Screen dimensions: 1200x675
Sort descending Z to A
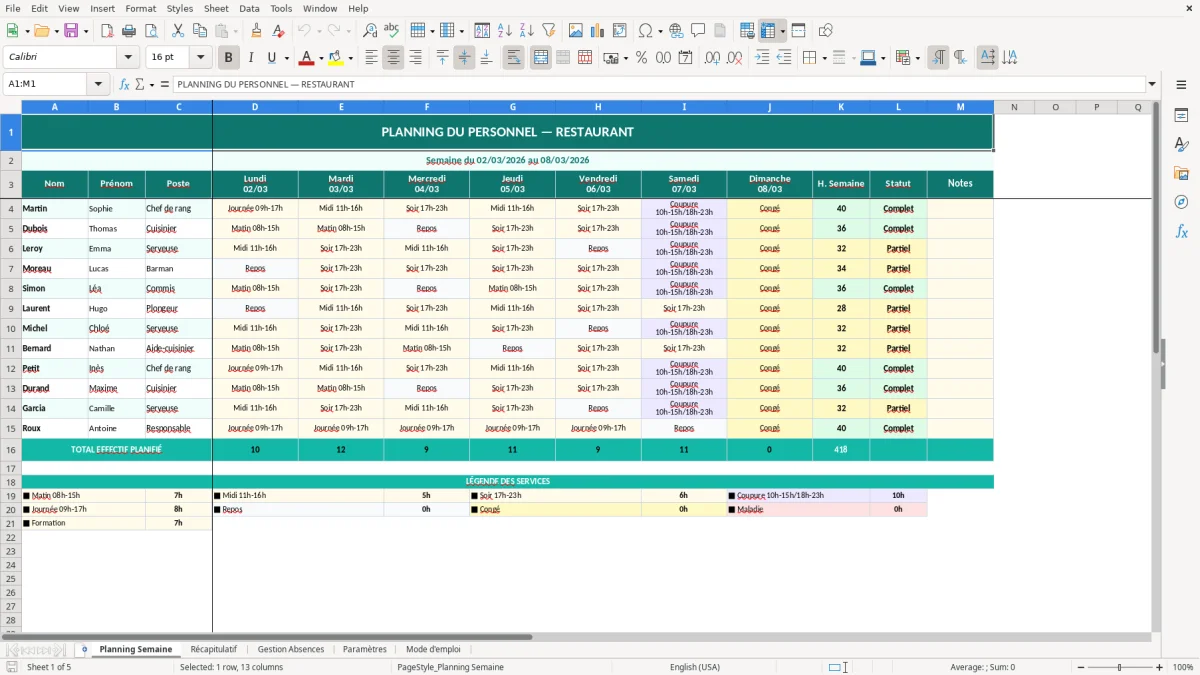pyautogui.click(x=526, y=31)
